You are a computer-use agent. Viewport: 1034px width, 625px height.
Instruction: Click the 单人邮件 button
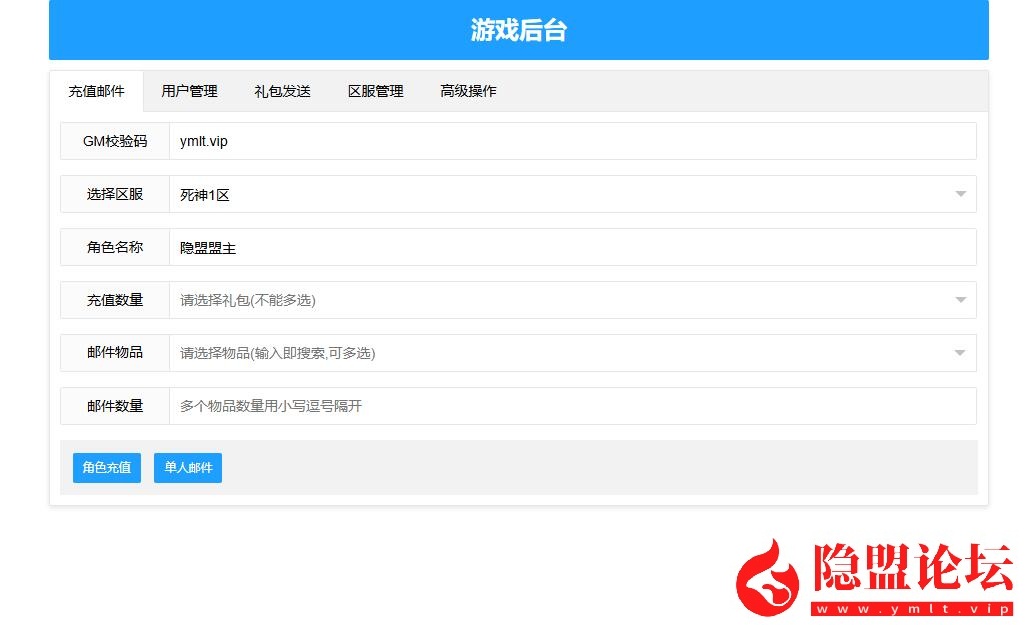188,467
